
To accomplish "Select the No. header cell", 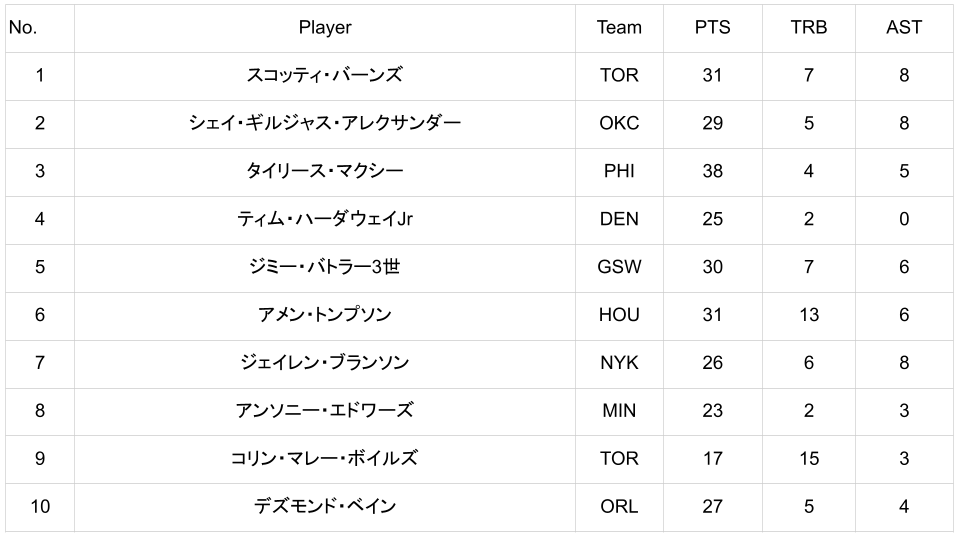I will 23,28.
